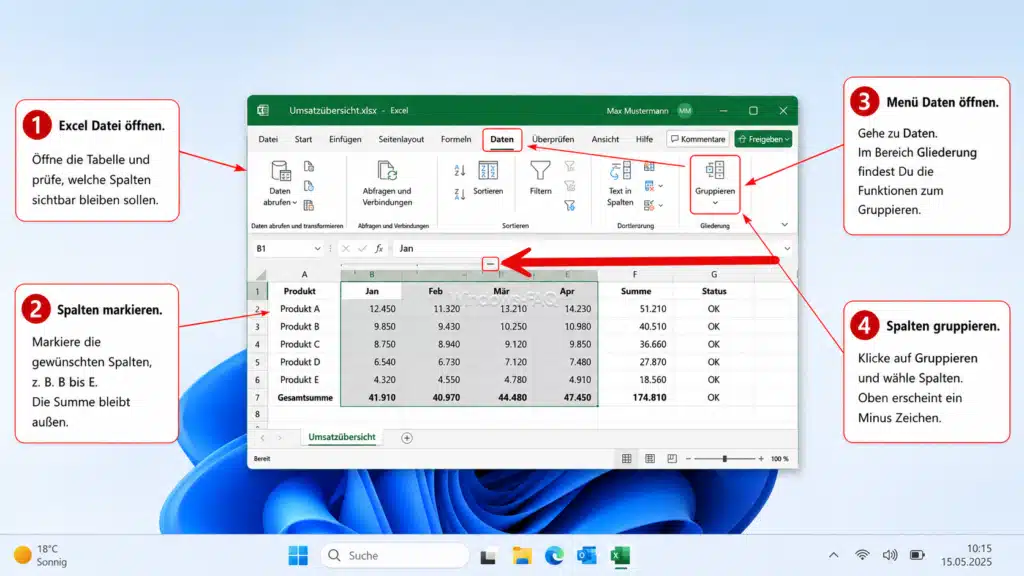The height and width of the screenshot is (576, 1024).
Task: Open the Datei menu
Action: point(268,139)
